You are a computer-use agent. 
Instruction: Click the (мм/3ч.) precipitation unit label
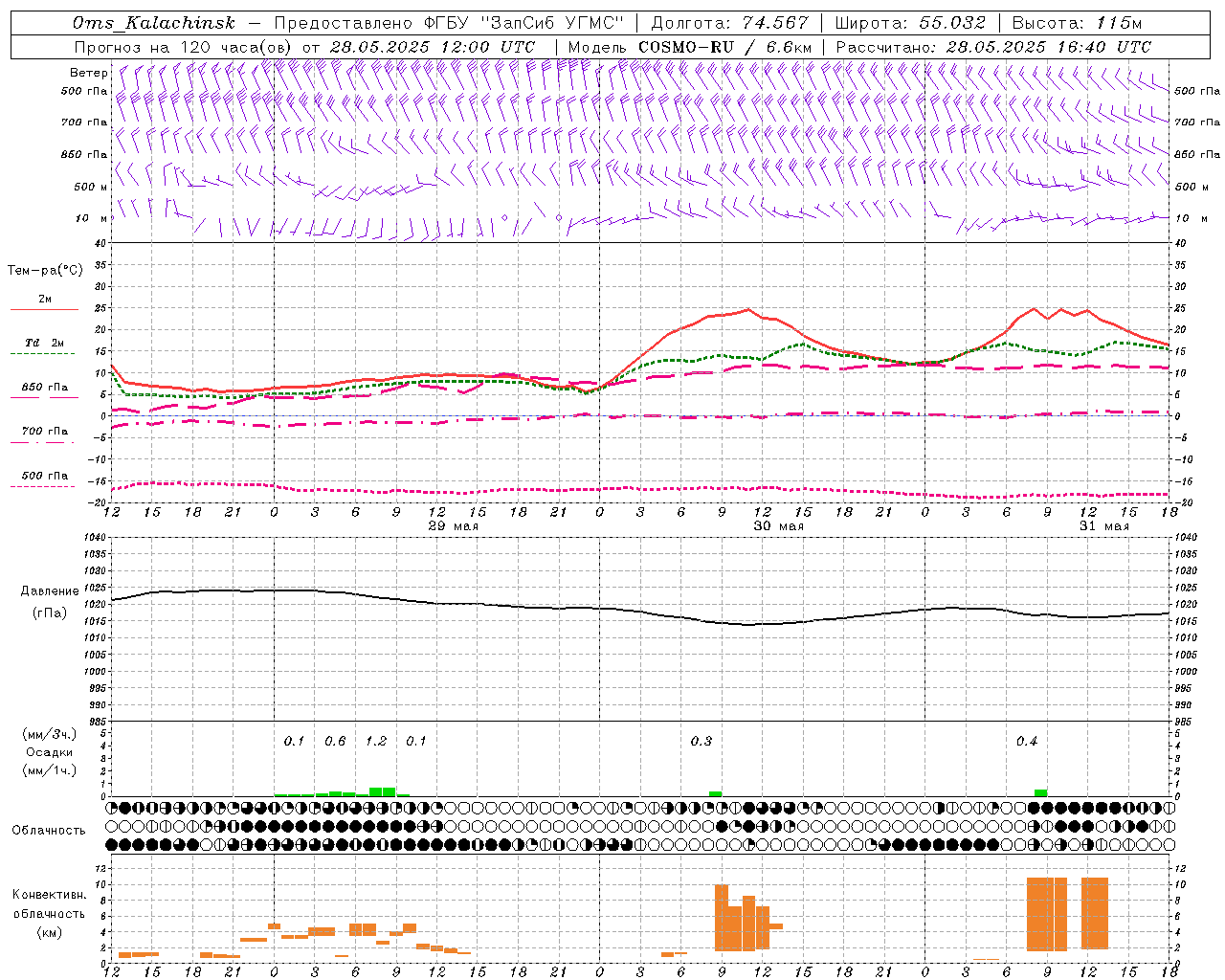coord(50,734)
